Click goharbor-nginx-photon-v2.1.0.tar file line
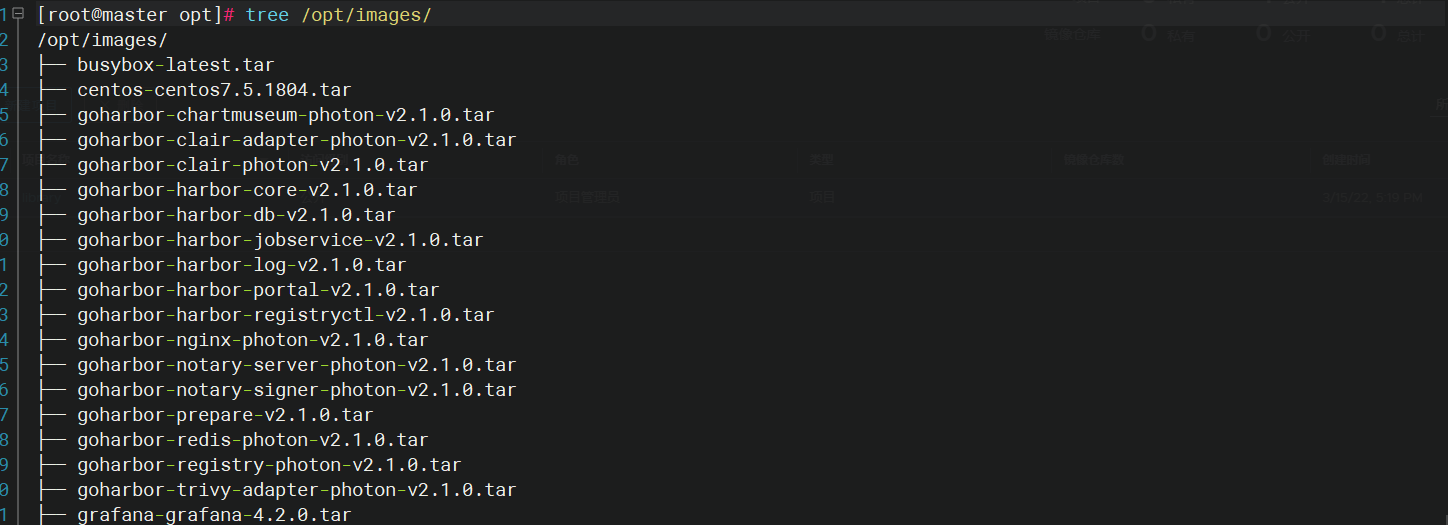The width and height of the screenshot is (1448, 525). coord(252,340)
